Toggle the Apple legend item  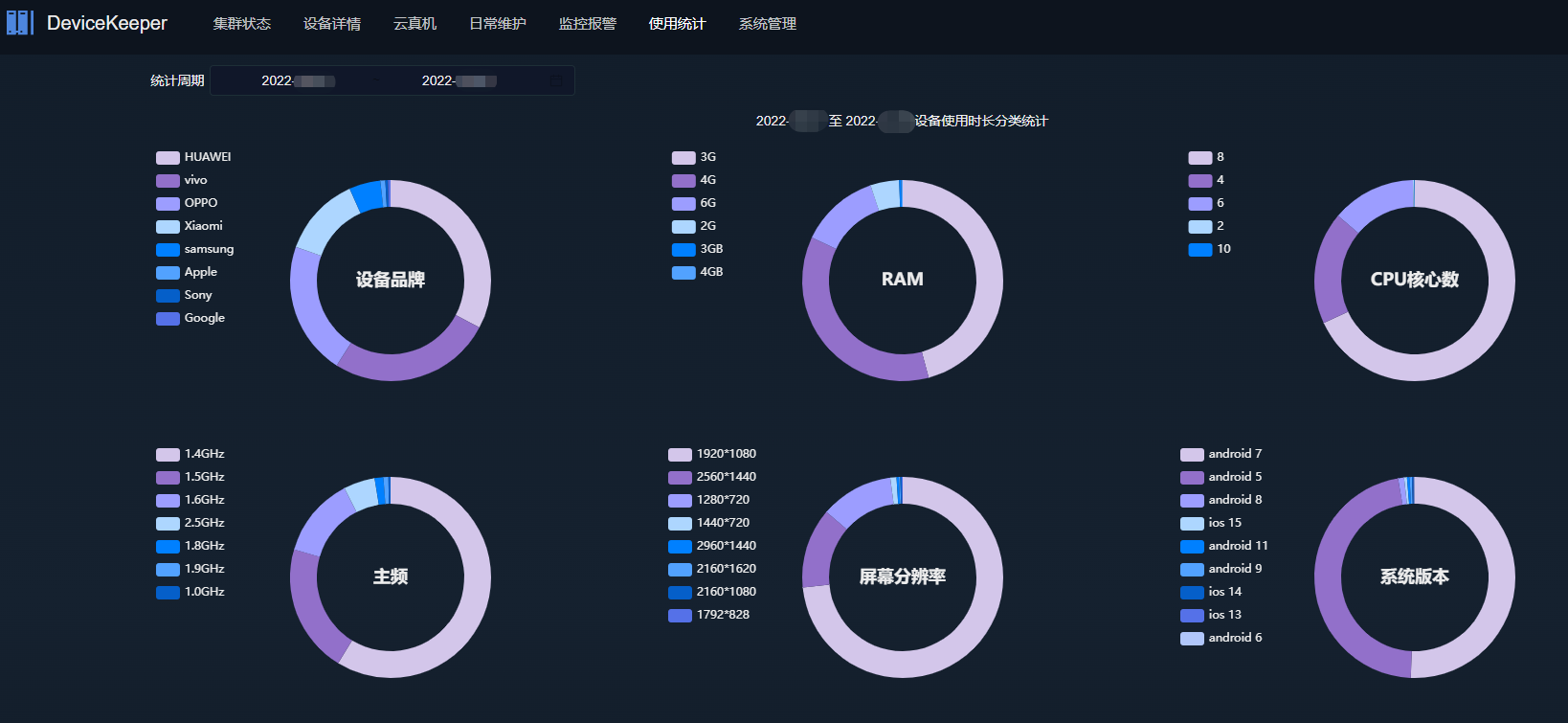(187, 272)
